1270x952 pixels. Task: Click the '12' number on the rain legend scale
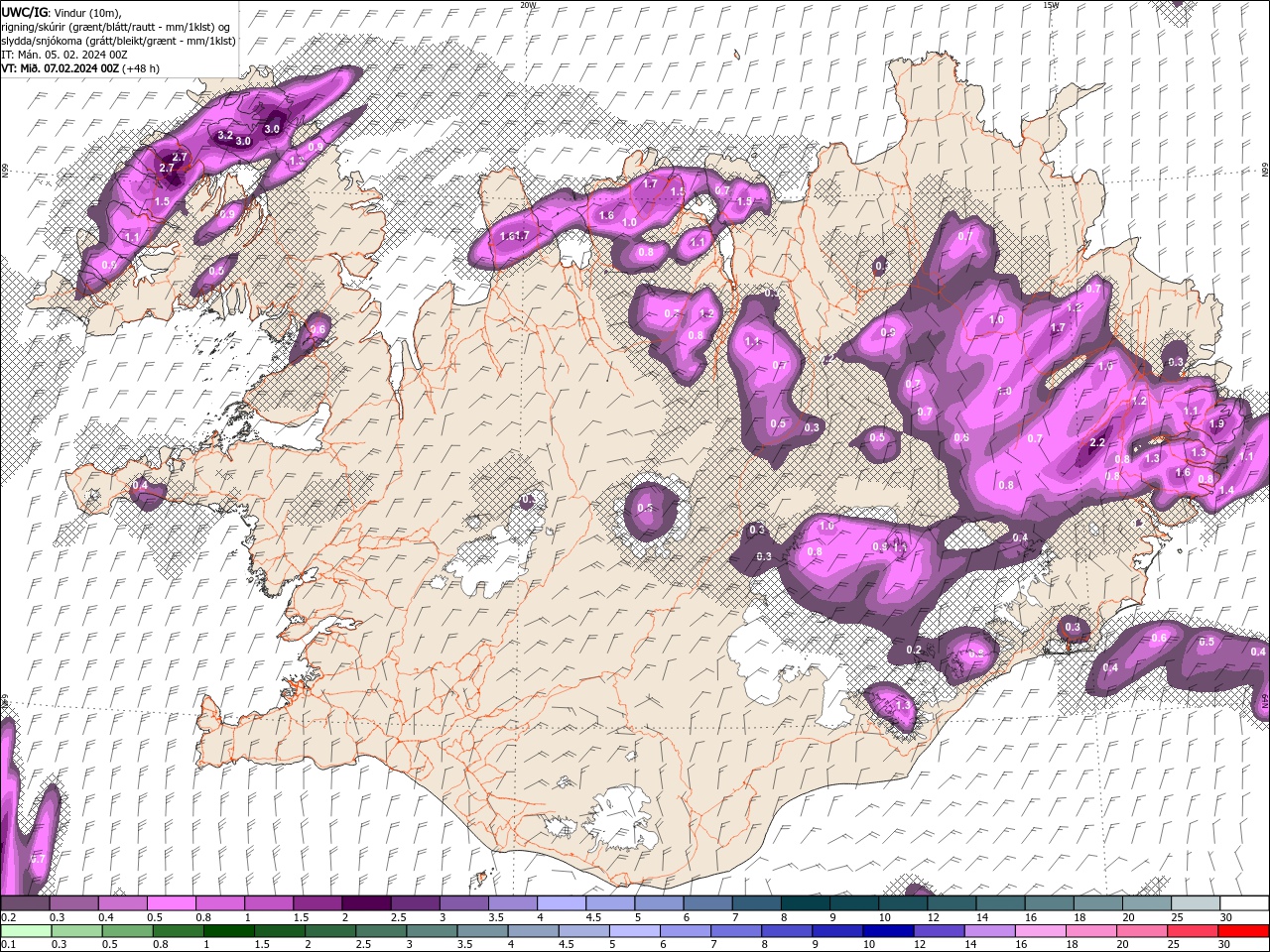click(x=920, y=945)
